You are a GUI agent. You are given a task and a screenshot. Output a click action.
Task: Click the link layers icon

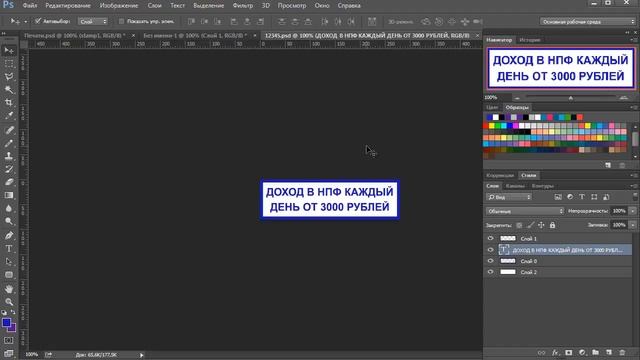(x=541, y=352)
